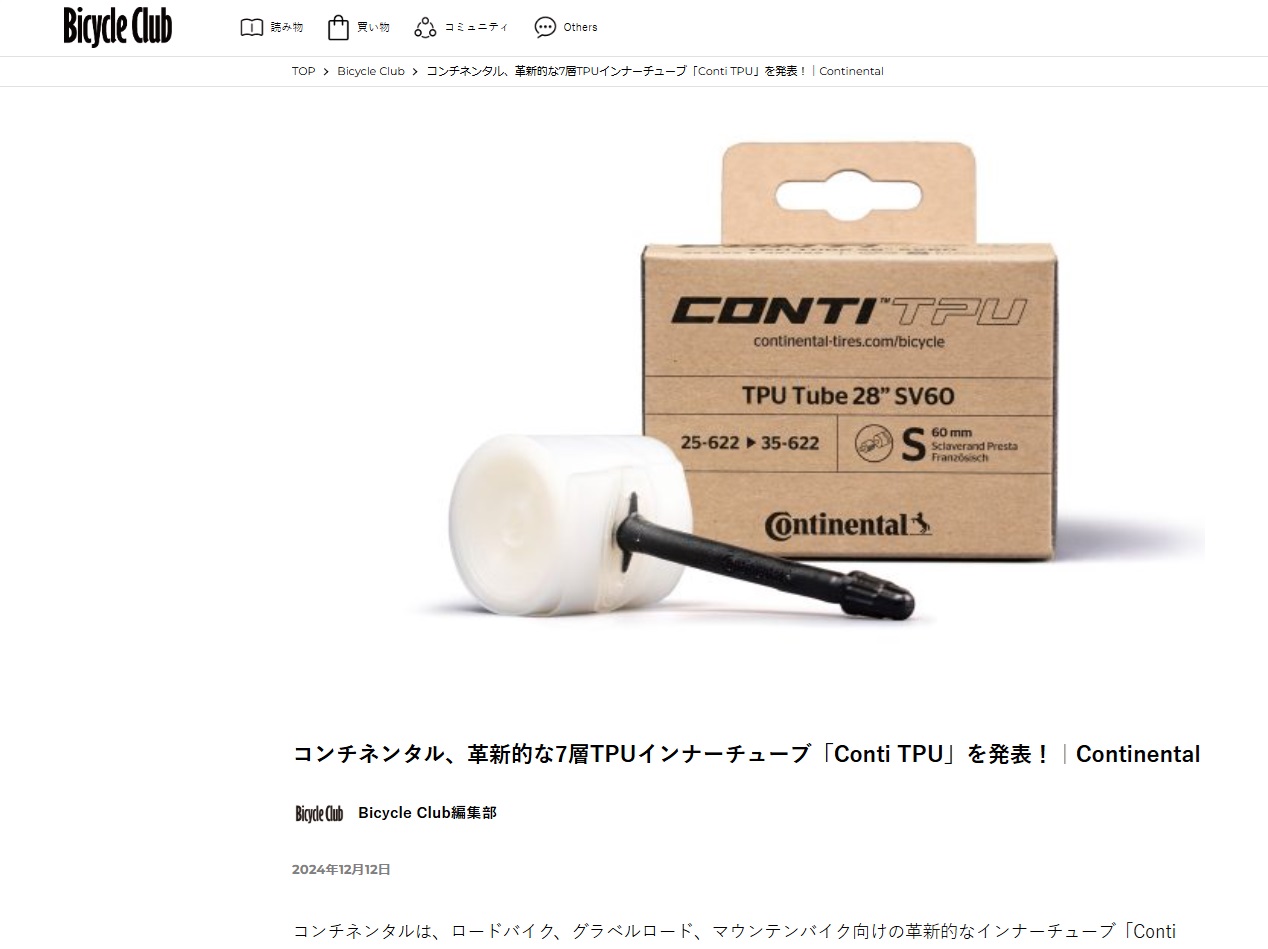Click the speech bubble Others icon
Screen dimensions: 1268x949
pyautogui.click(x=545, y=27)
